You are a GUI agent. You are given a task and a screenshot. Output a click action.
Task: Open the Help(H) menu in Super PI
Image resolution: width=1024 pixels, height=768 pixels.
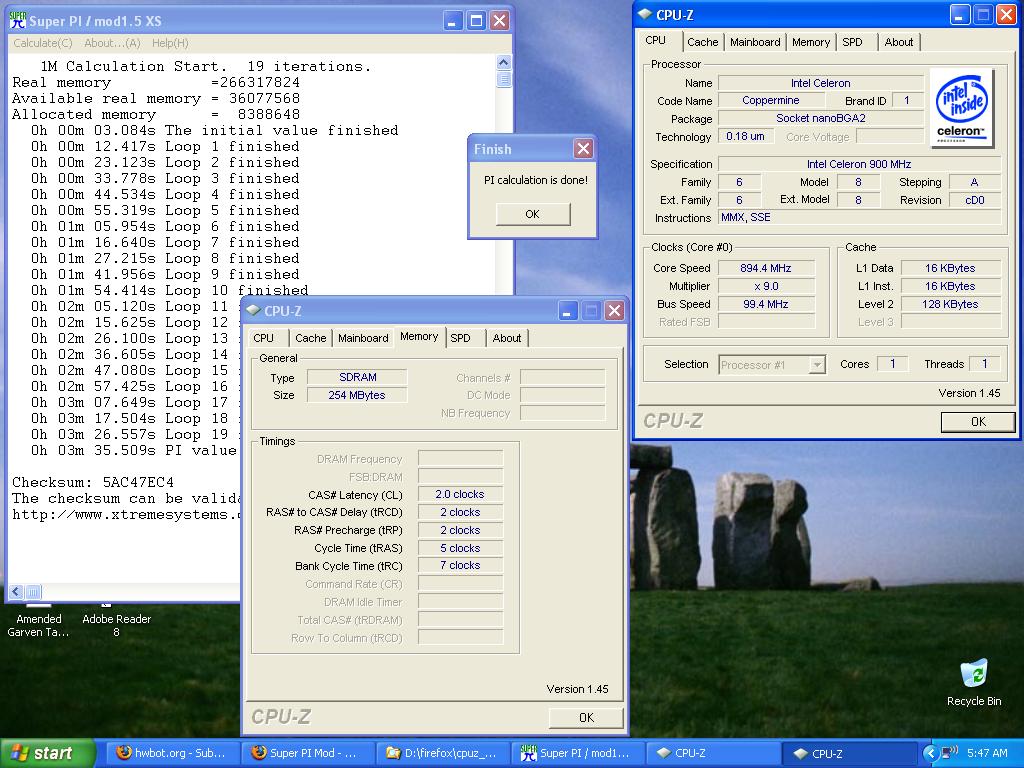point(170,43)
